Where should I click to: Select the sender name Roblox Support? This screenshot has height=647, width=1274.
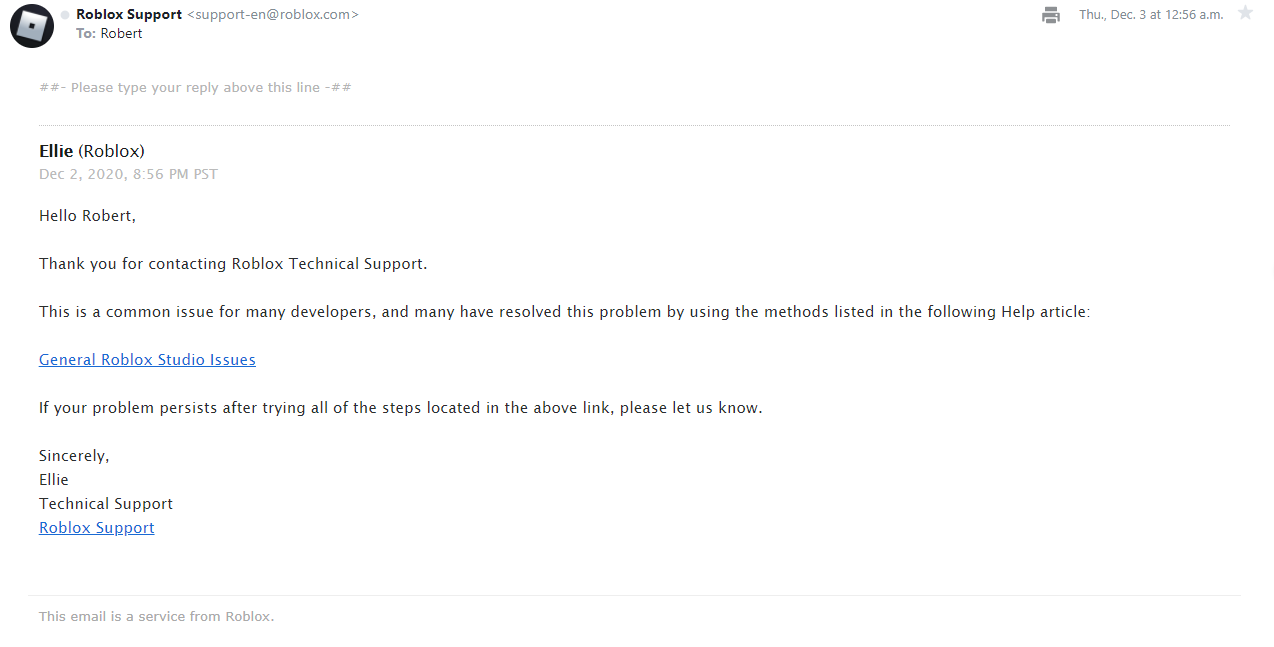point(129,15)
